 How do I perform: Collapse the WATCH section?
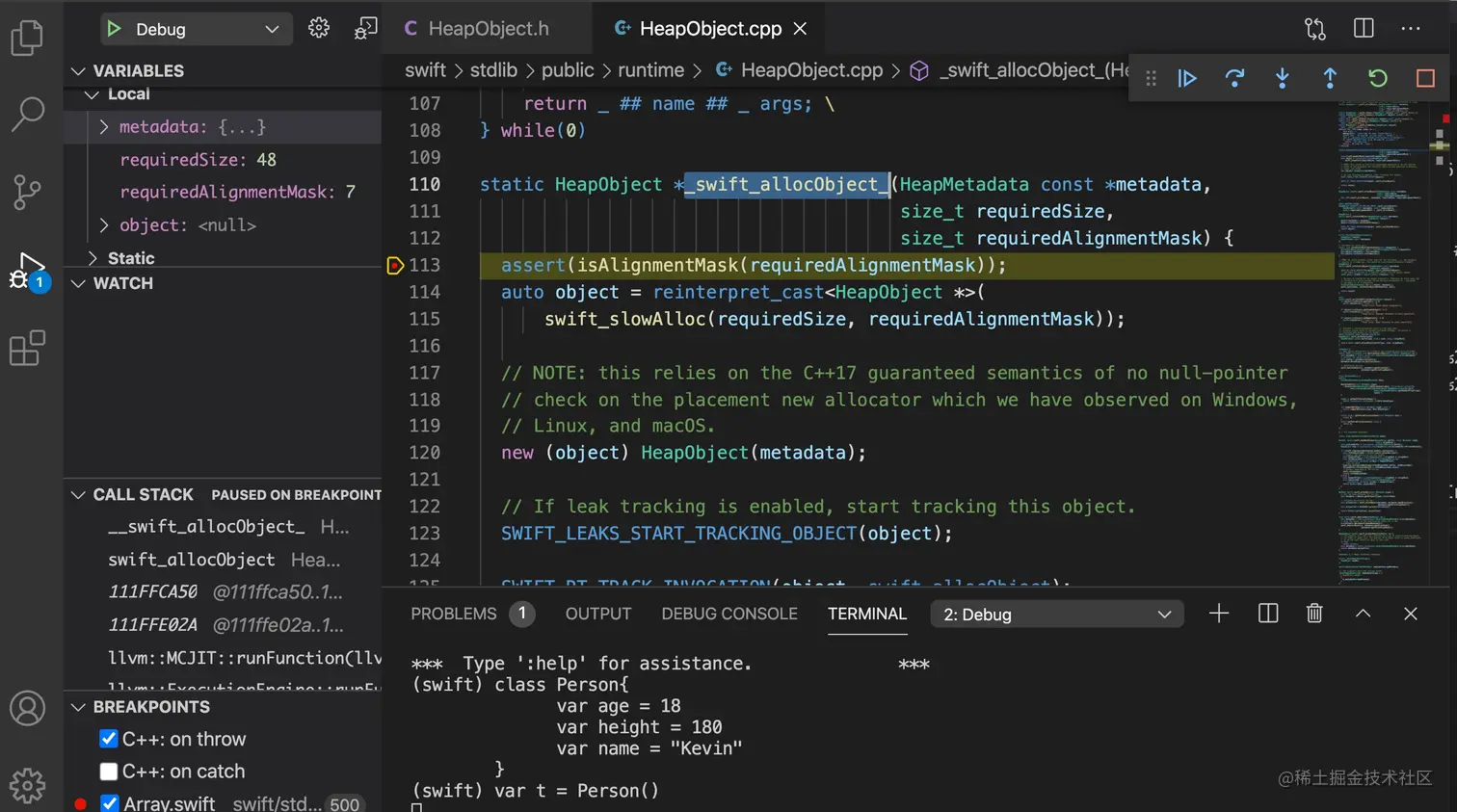[78, 283]
